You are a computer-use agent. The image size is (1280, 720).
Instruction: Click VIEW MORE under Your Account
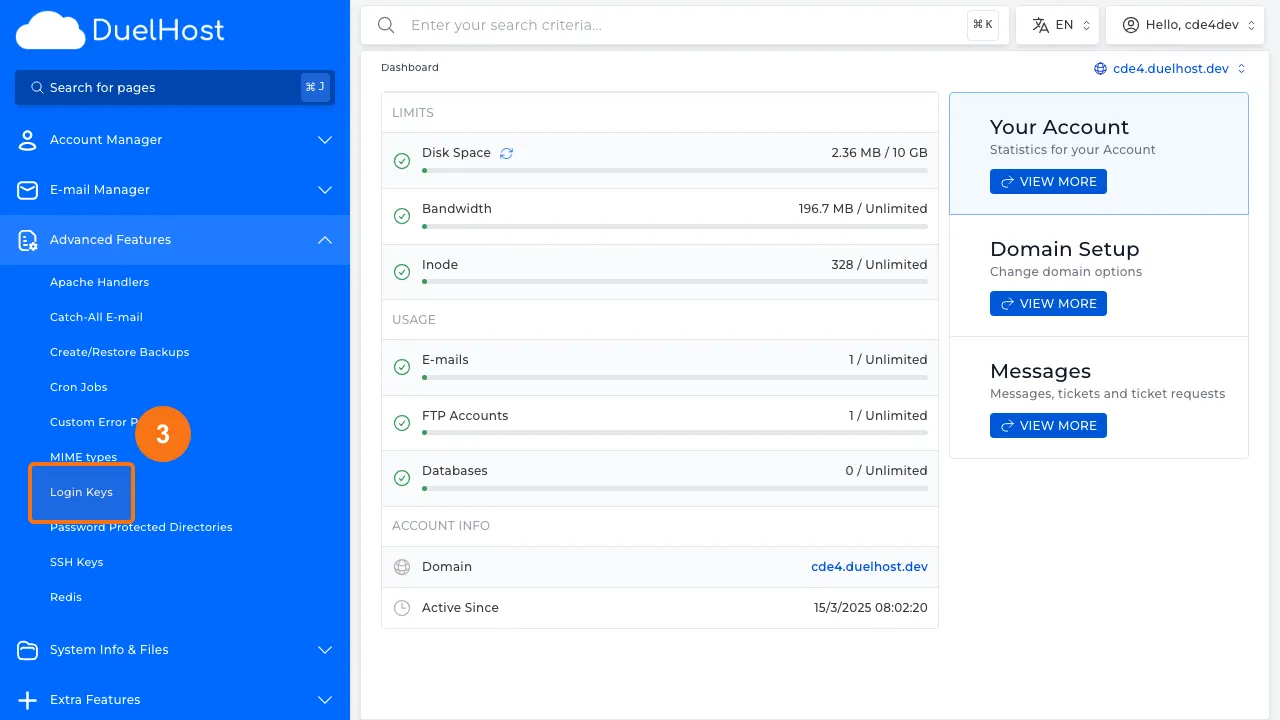(1048, 181)
